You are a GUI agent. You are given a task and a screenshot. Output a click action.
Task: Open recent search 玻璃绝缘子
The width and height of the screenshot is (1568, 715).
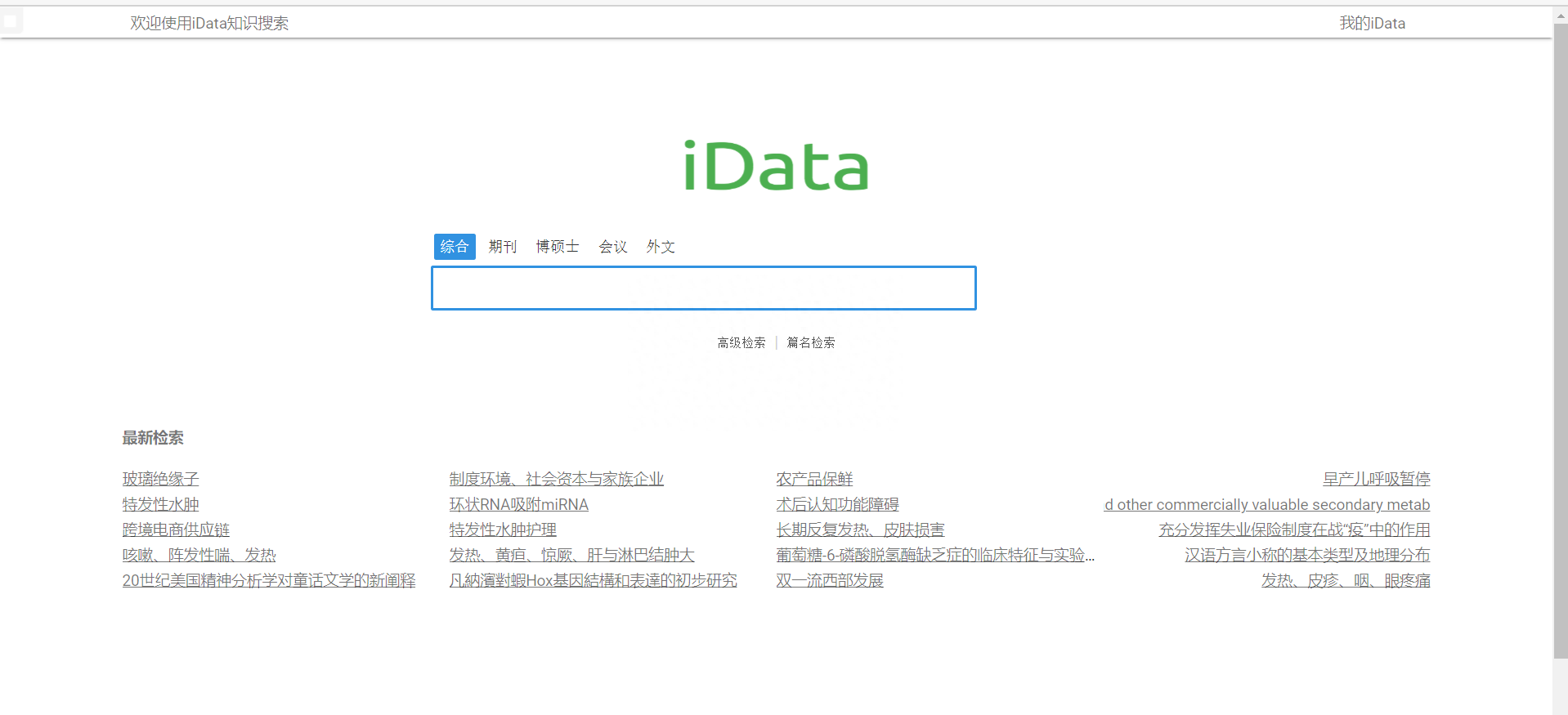coord(161,479)
